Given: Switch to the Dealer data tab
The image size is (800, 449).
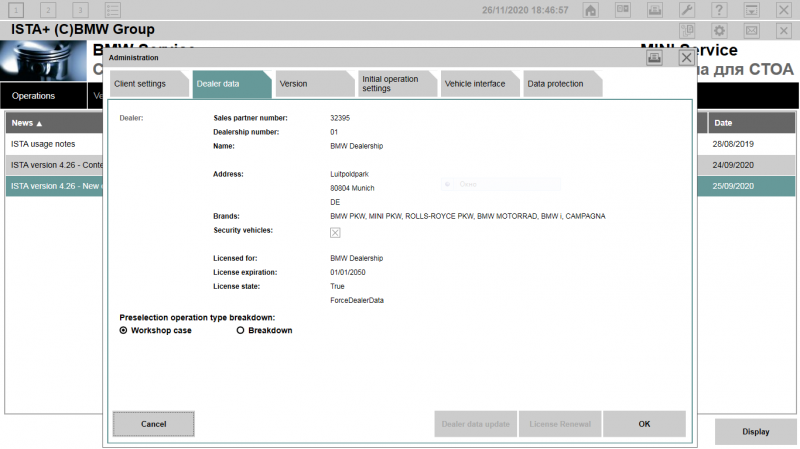Looking at the screenshot, I should point(231,84).
